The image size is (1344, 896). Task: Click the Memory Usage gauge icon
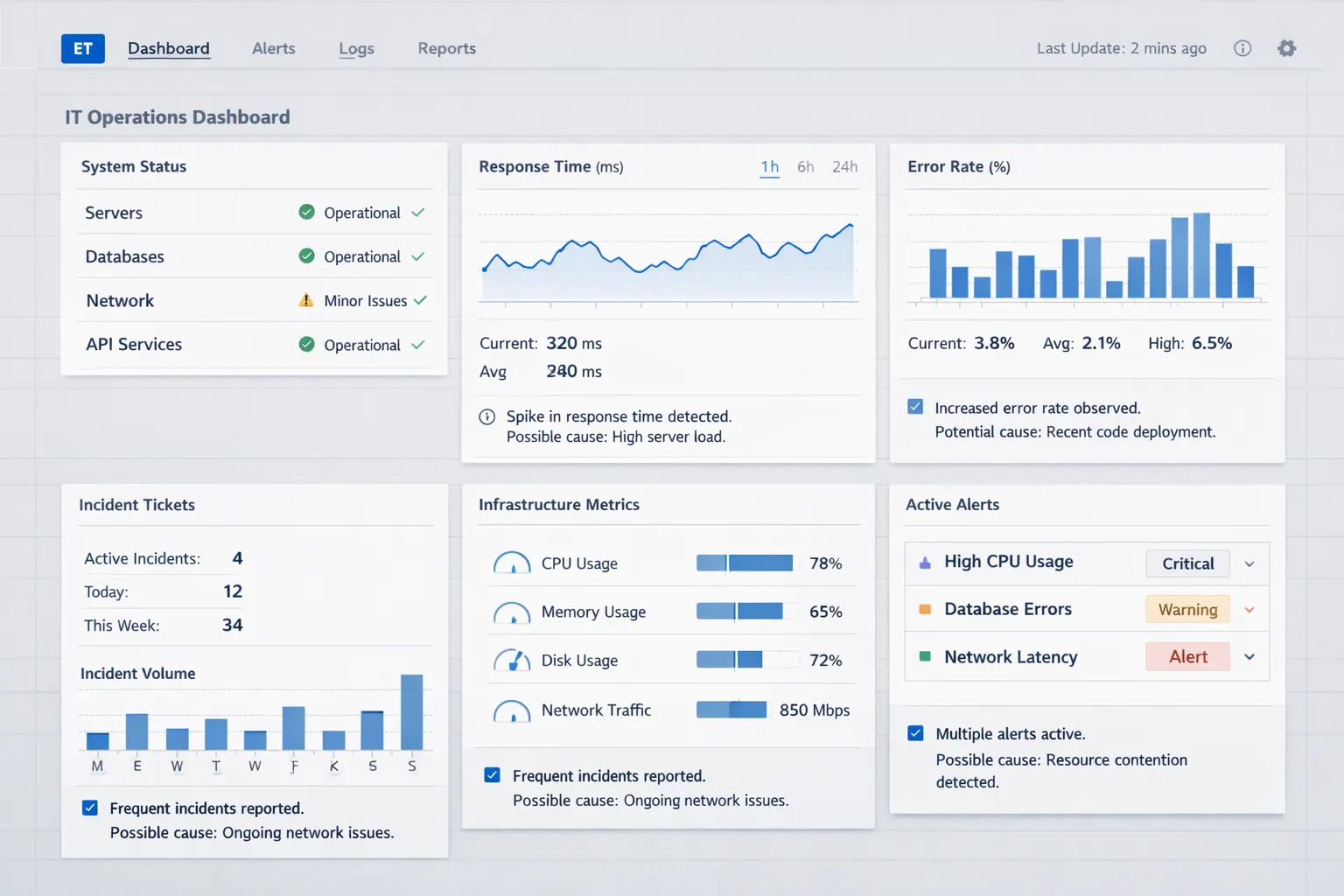coord(513,612)
